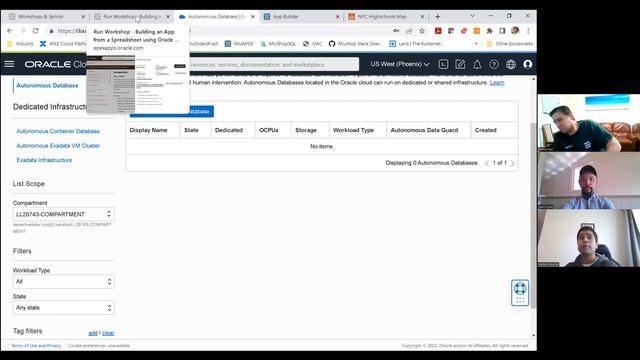The image size is (640, 360).
Task: Switch to App Builder tab
Action: (x=301, y=17)
